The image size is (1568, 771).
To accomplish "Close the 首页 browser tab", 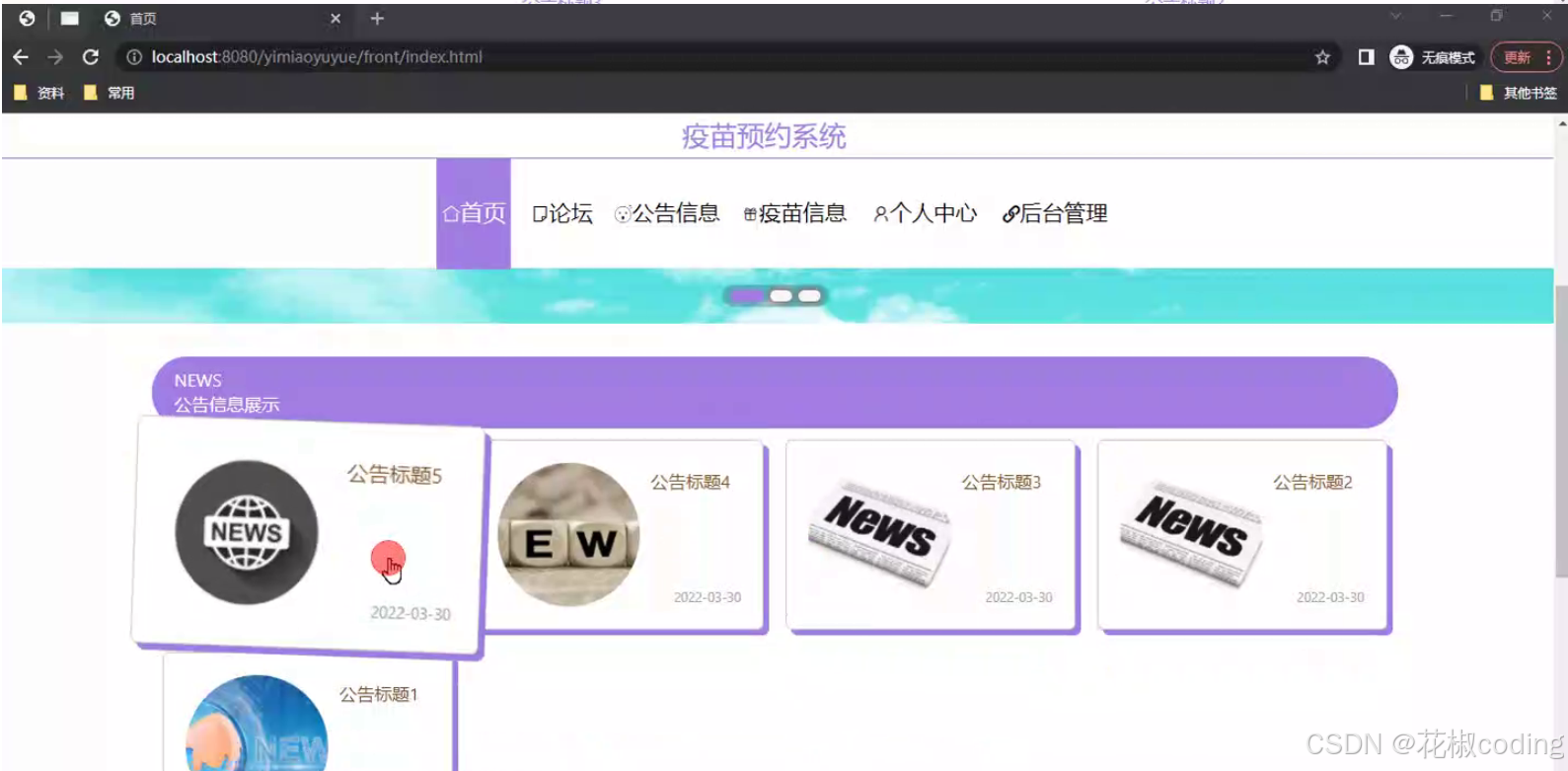I will pos(336,18).
